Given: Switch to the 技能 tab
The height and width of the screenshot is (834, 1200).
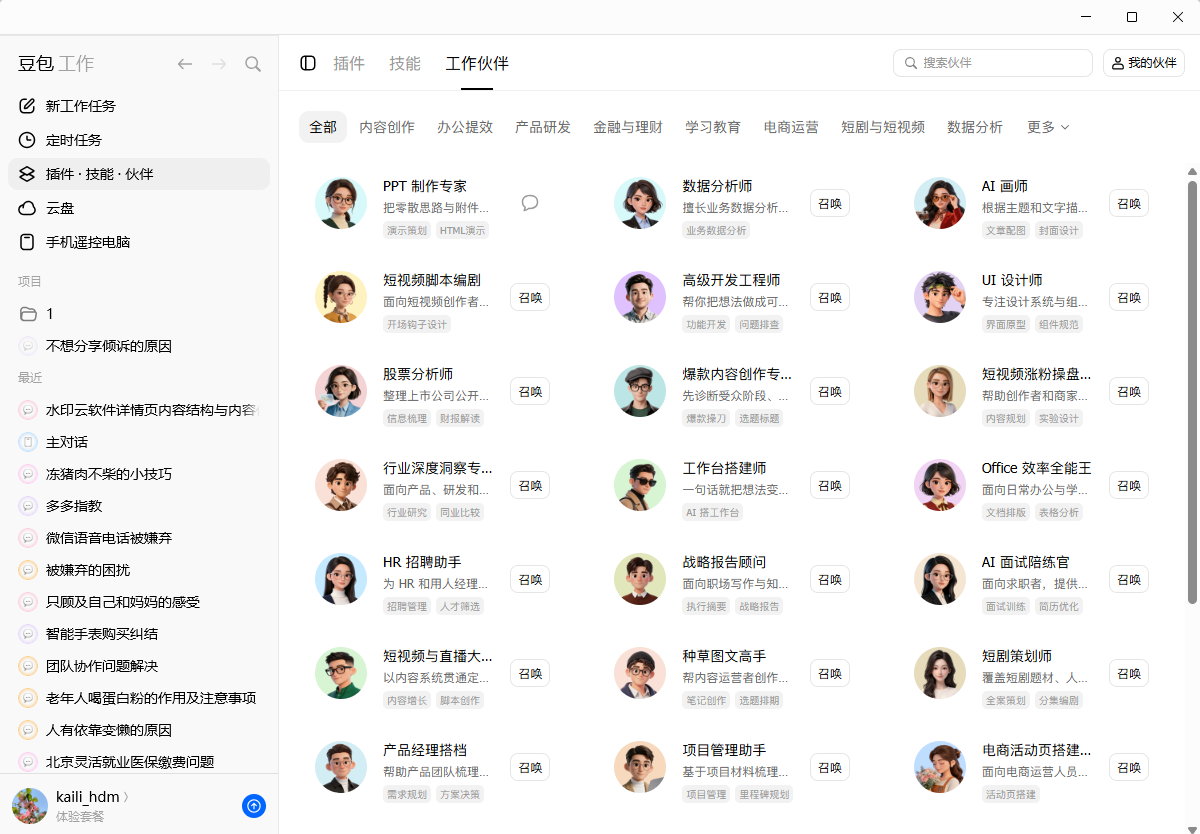Looking at the screenshot, I should (405, 63).
